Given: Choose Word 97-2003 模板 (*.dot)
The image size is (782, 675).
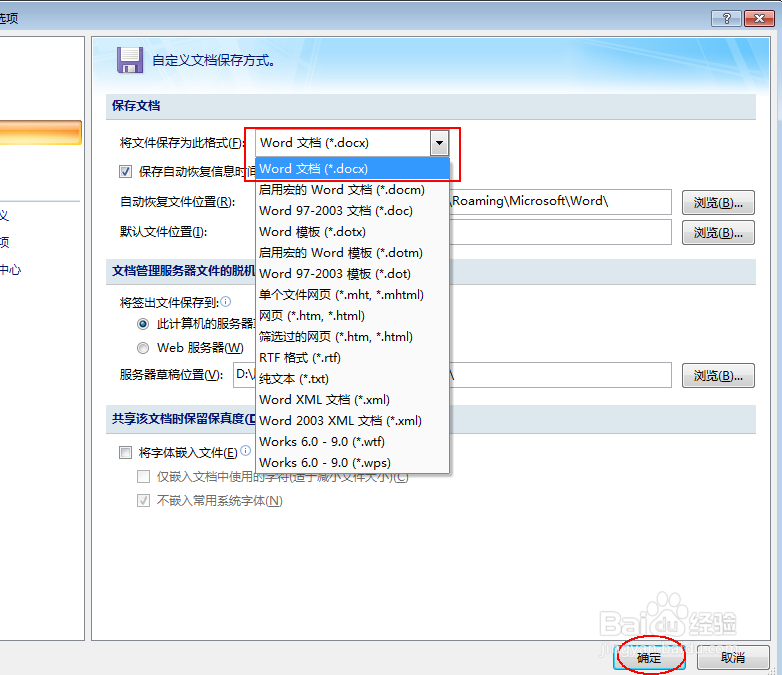Looking at the screenshot, I should (x=352, y=273).
